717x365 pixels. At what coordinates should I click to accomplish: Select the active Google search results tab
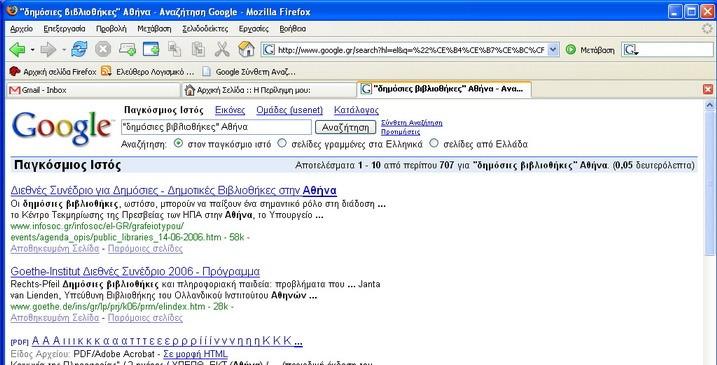(444, 89)
